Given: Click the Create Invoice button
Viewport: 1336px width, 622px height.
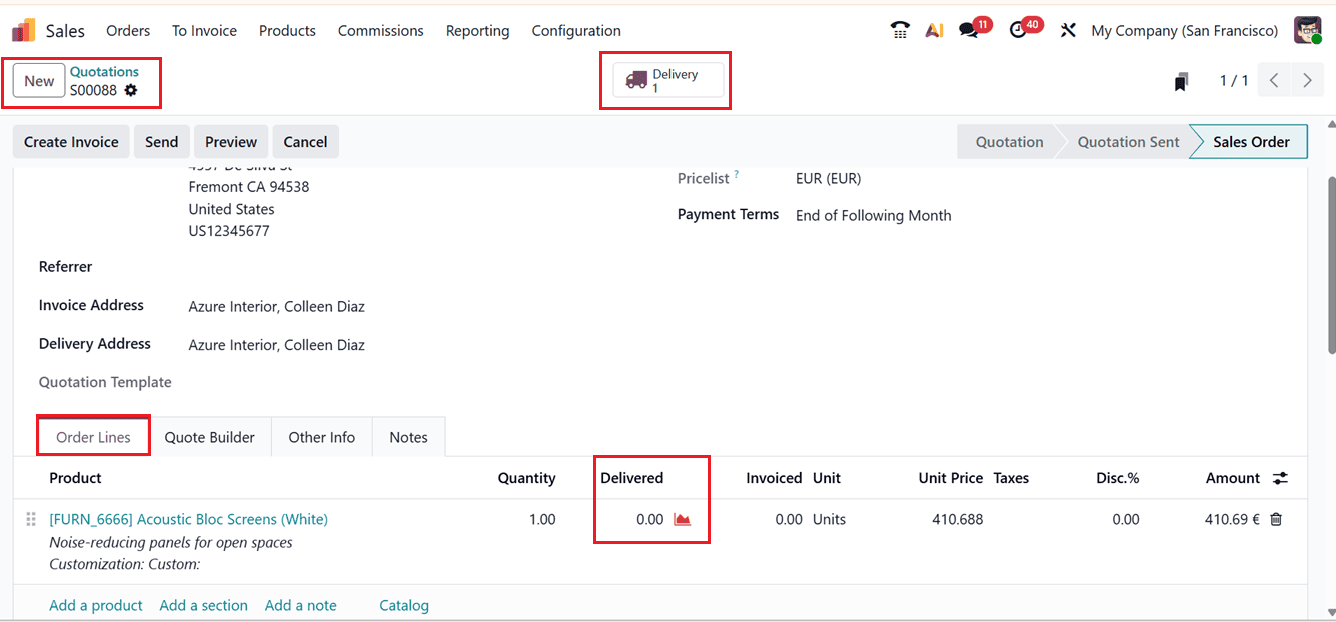Looking at the screenshot, I should pos(70,141).
